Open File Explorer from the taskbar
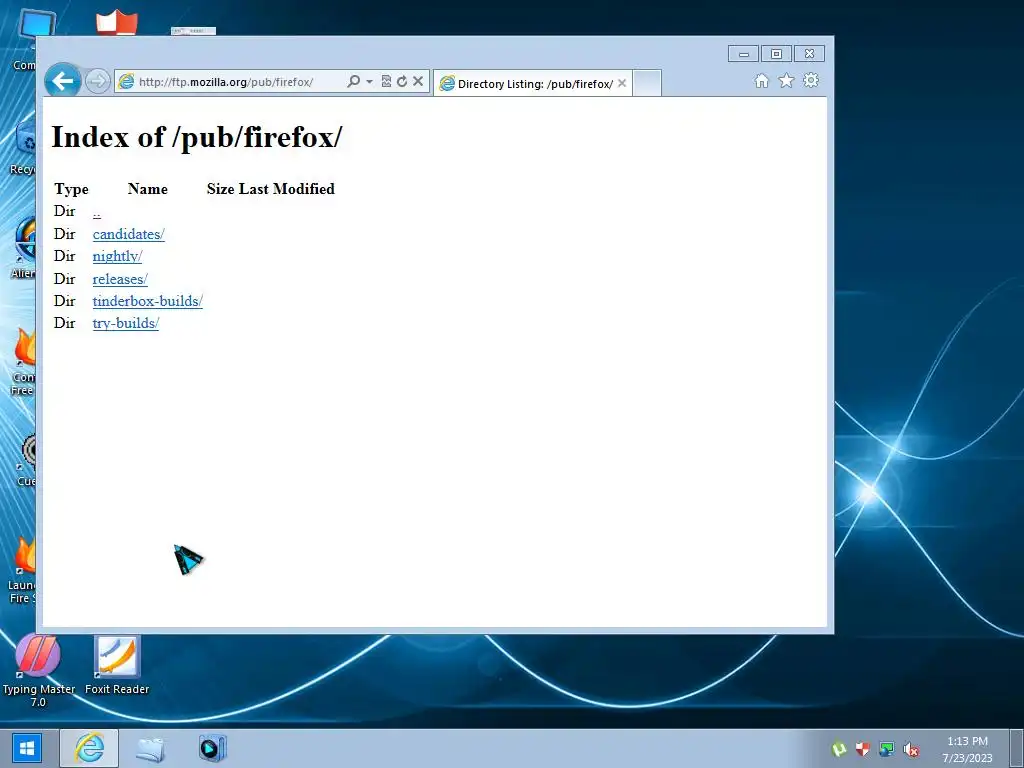Image resolution: width=1024 pixels, height=768 pixels. click(150, 748)
